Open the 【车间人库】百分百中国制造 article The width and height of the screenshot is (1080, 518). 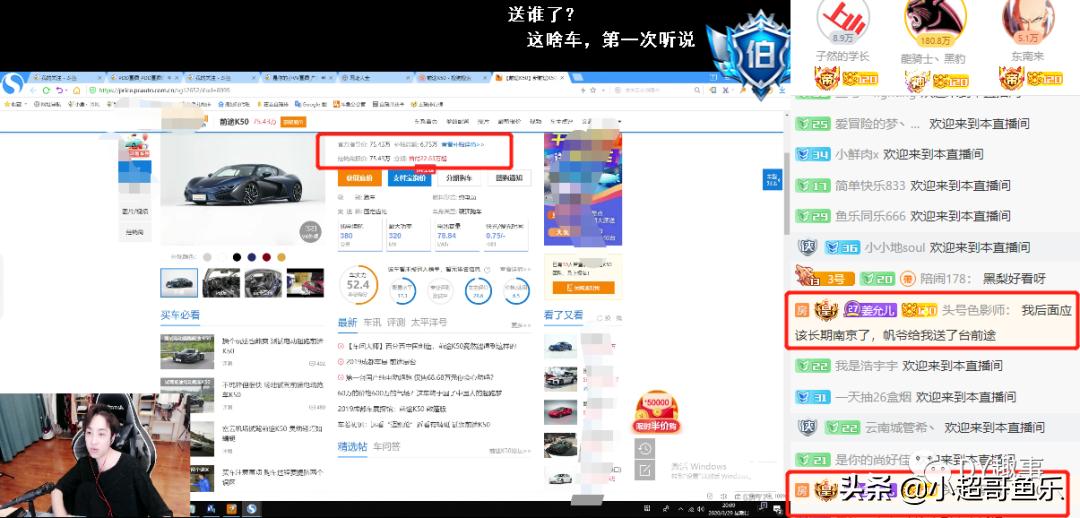[433, 346]
